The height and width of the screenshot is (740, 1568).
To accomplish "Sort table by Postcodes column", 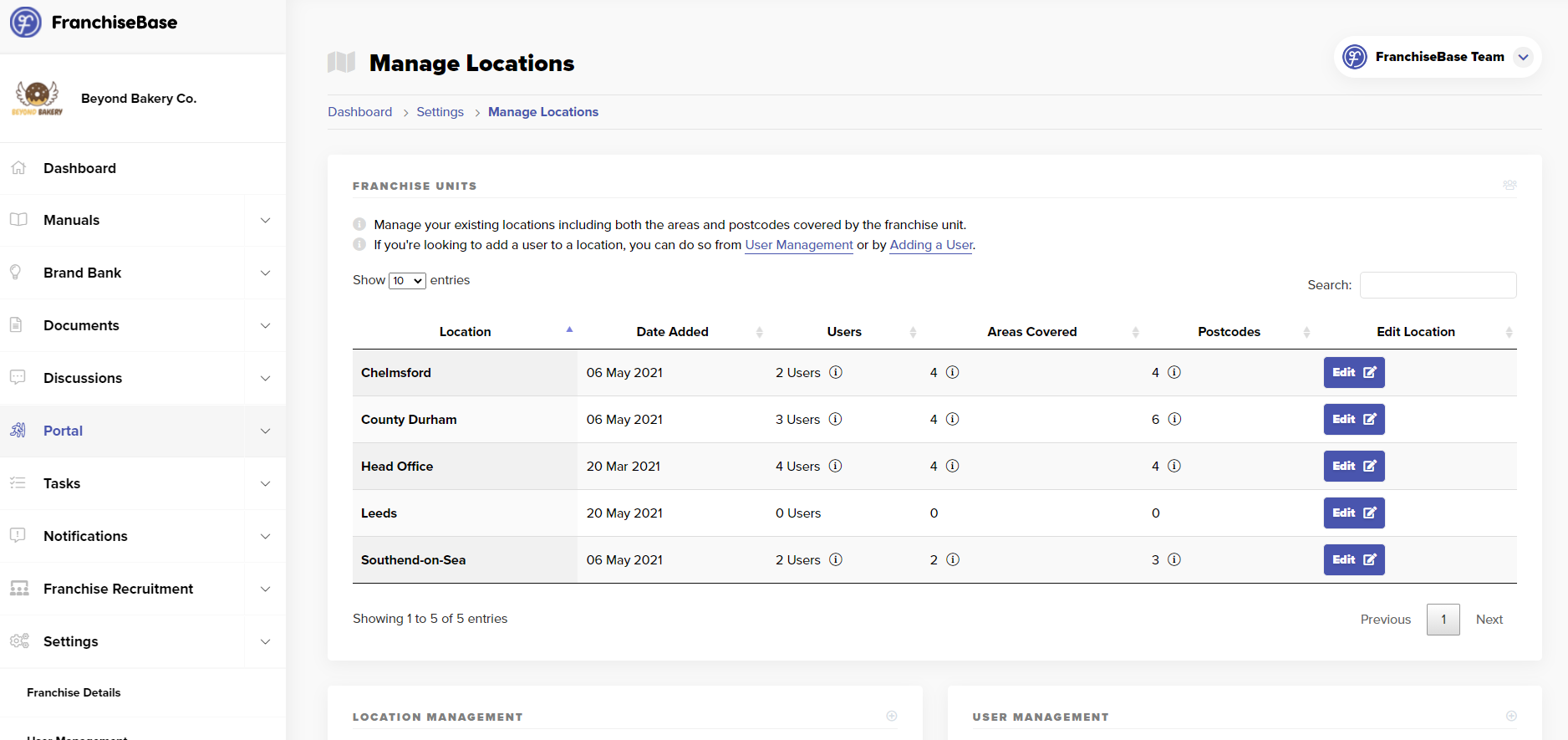I will tap(1229, 332).
